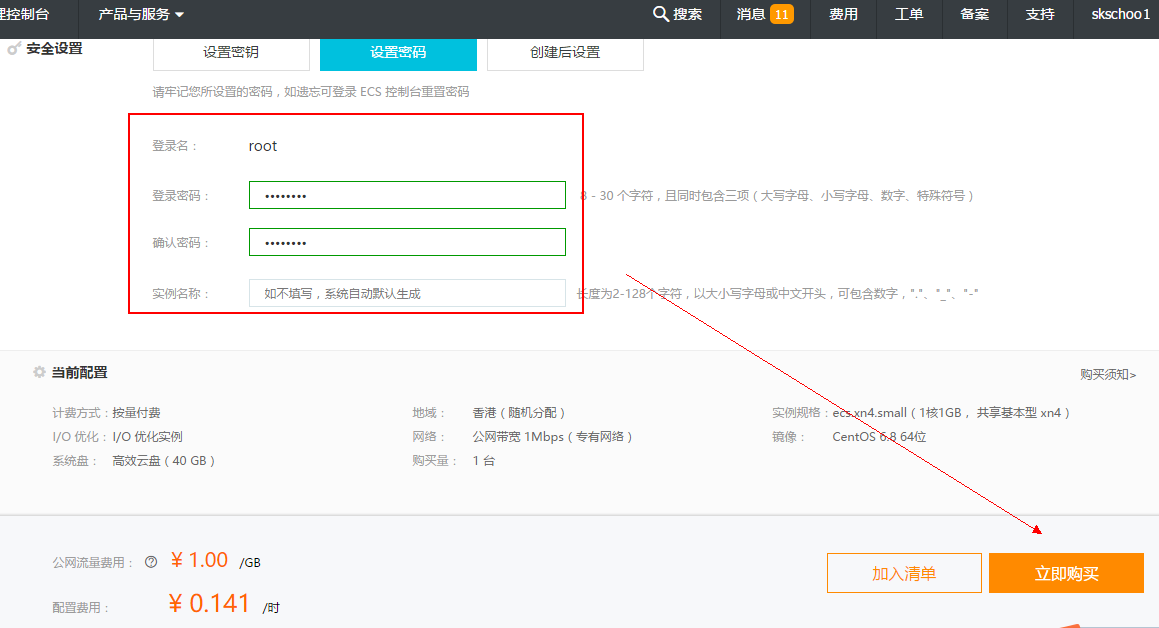Open the messages badge showing 11

781,14
